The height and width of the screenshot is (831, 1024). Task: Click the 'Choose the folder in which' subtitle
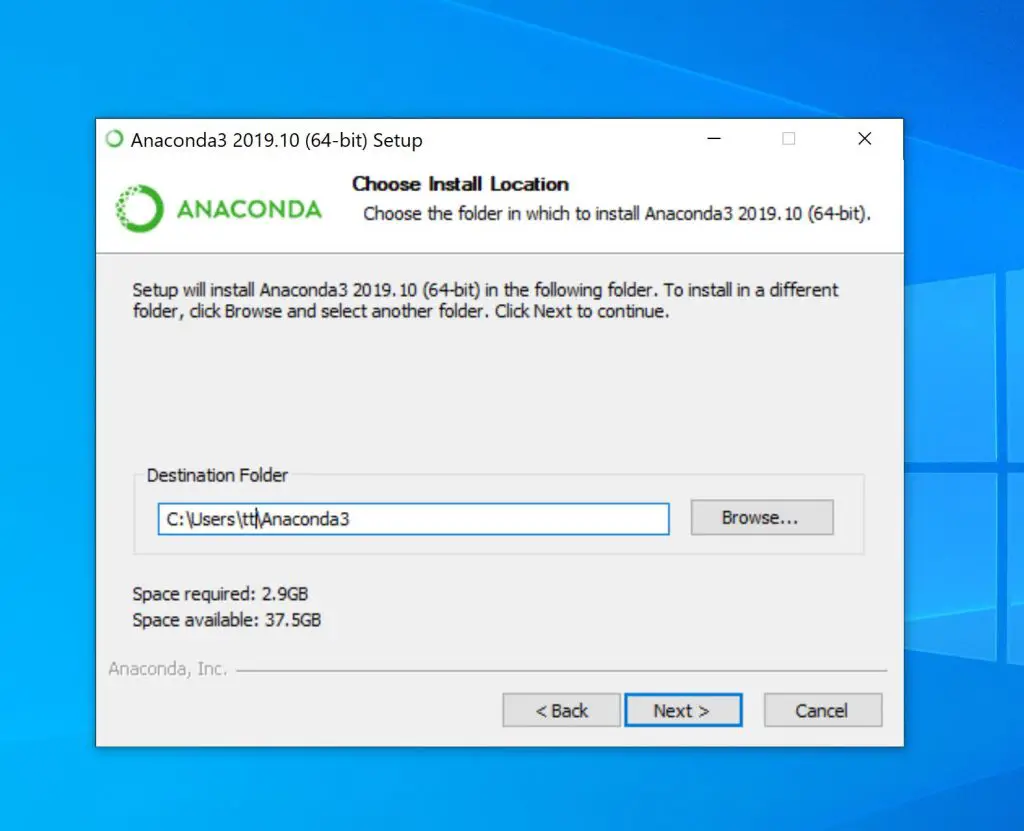pyautogui.click(x=617, y=214)
